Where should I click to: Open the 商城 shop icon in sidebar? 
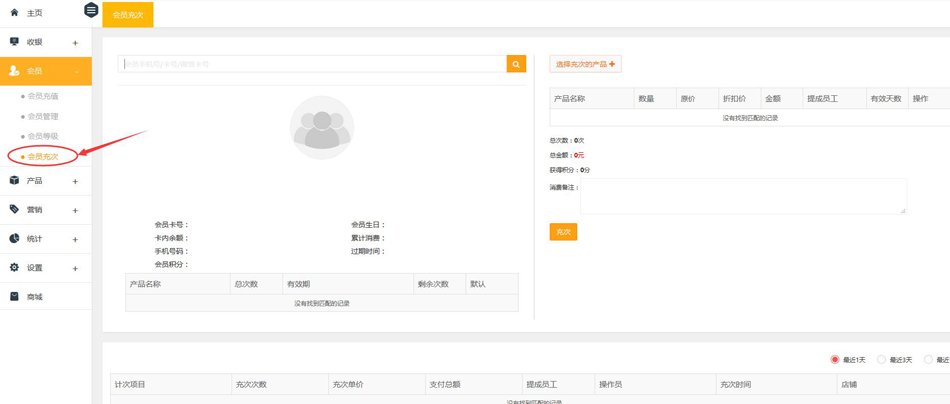click(x=14, y=297)
